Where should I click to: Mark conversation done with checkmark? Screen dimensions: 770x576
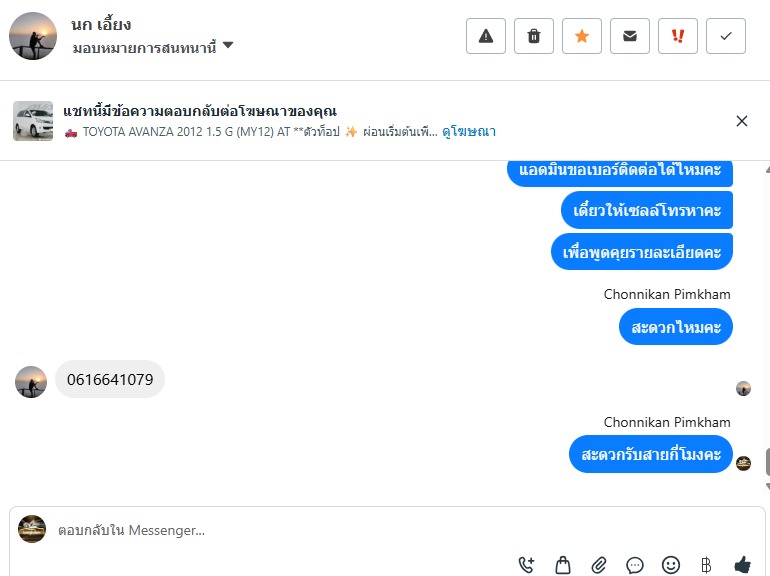click(x=726, y=36)
